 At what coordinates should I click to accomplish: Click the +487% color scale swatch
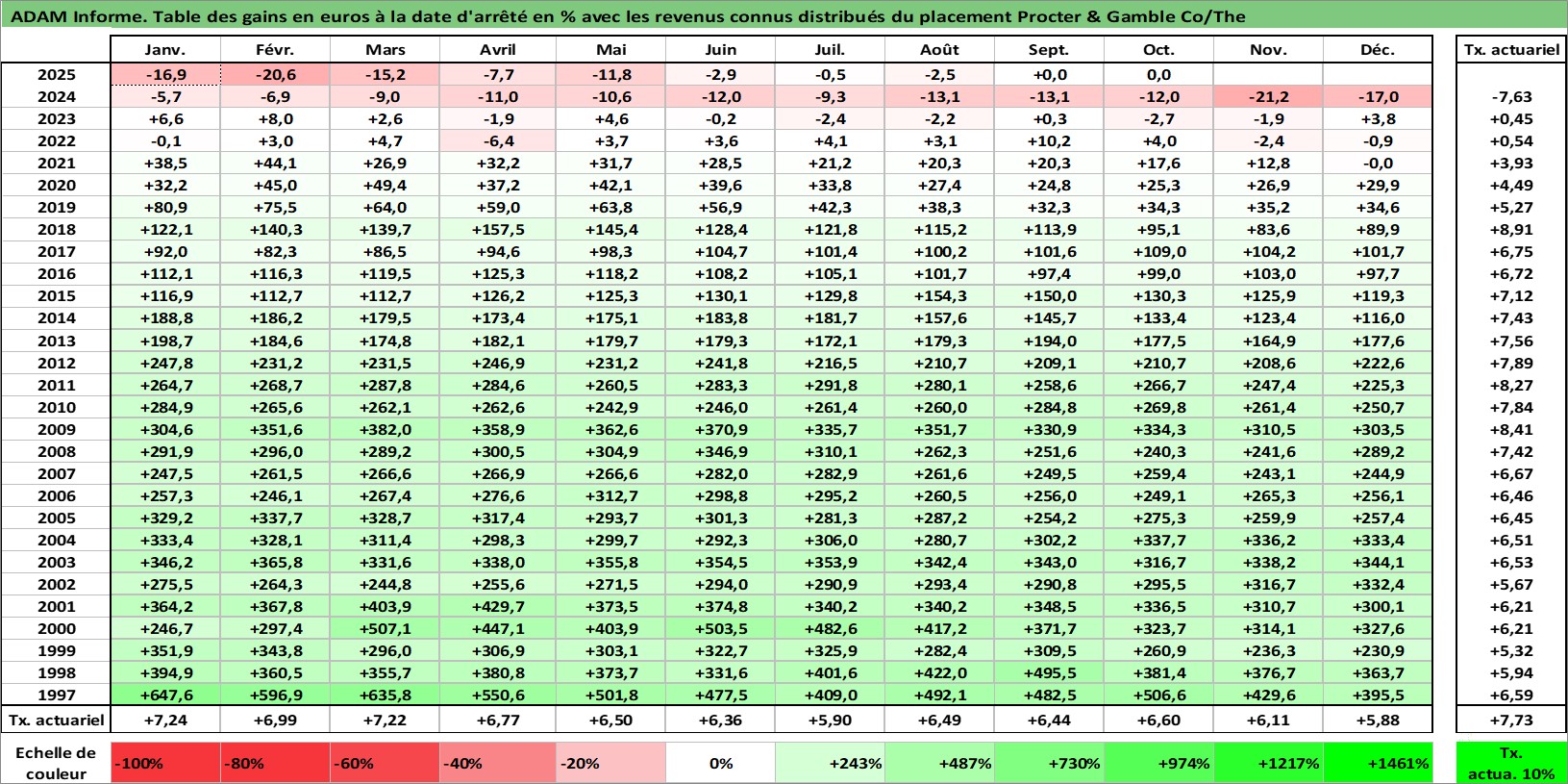click(939, 763)
